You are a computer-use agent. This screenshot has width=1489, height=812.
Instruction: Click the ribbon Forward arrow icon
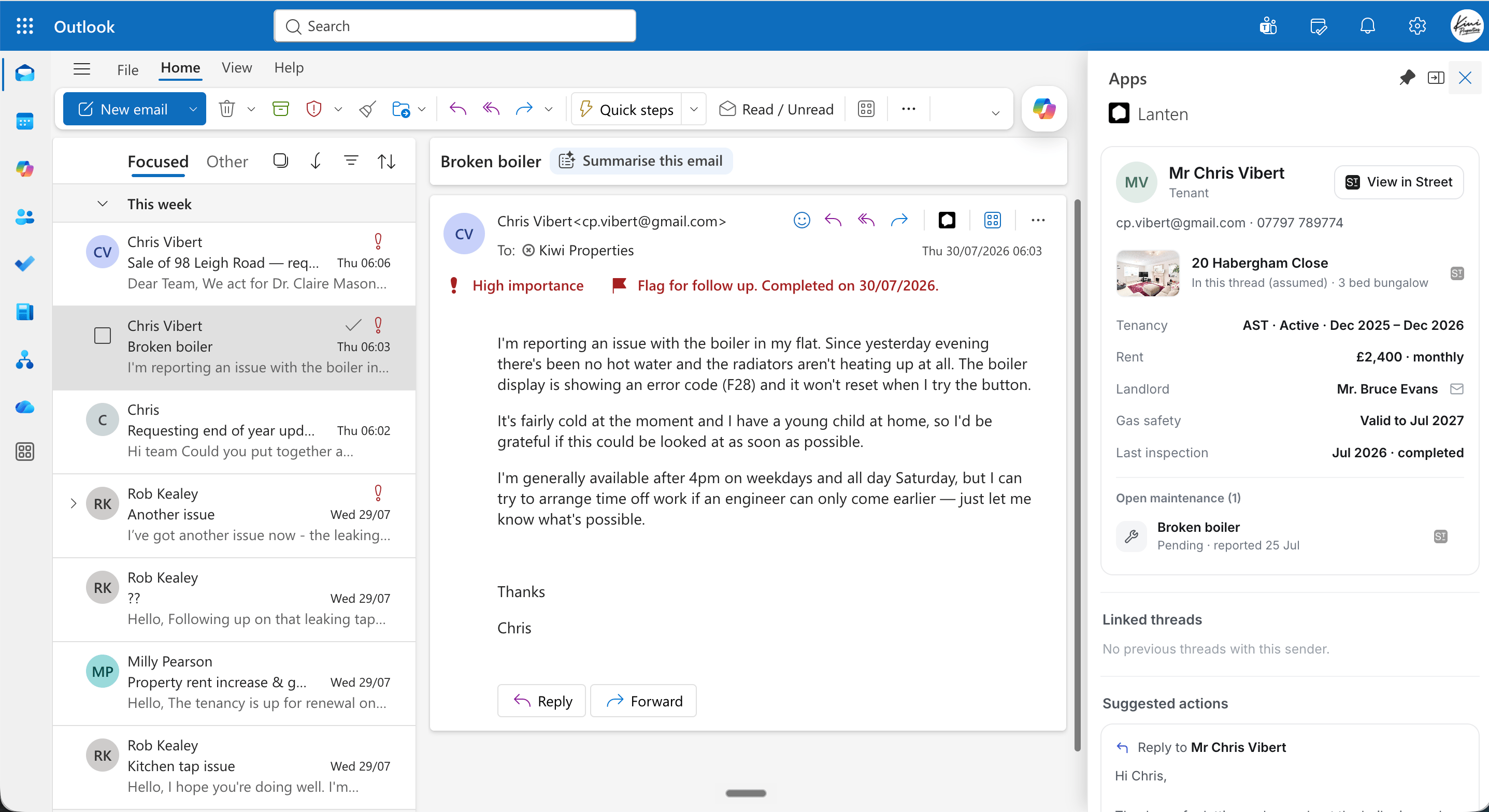point(524,109)
